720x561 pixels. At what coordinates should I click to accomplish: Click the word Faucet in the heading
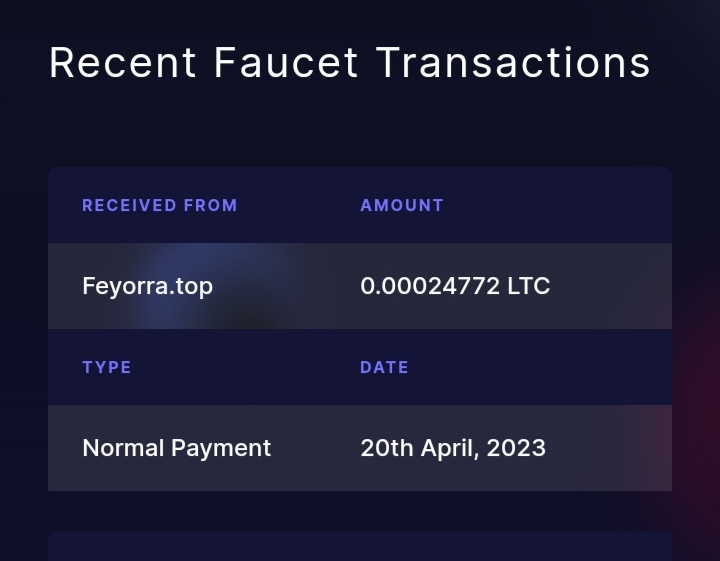[286, 62]
